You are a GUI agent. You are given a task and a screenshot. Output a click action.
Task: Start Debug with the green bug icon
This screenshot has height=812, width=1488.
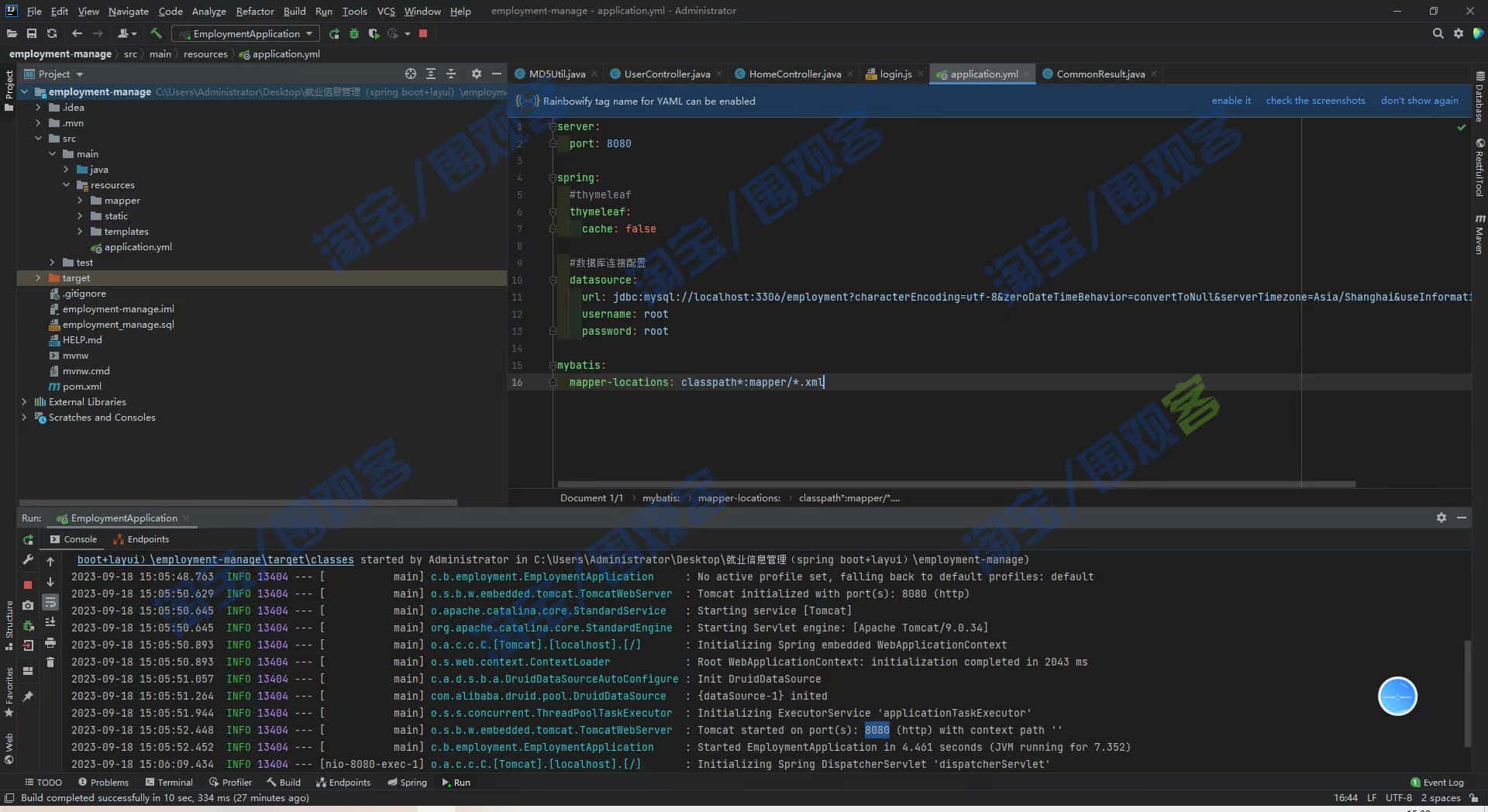(x=354, y=33)
